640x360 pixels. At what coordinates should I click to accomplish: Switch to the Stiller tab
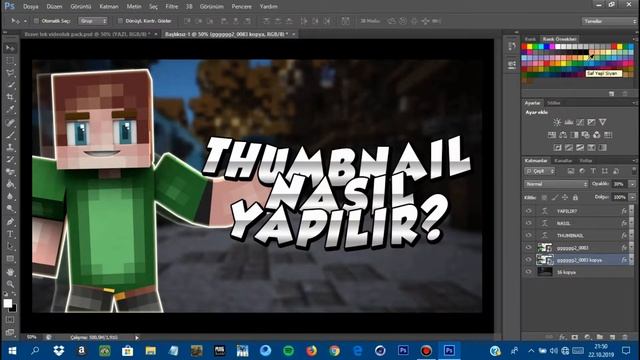coord(553,103)
